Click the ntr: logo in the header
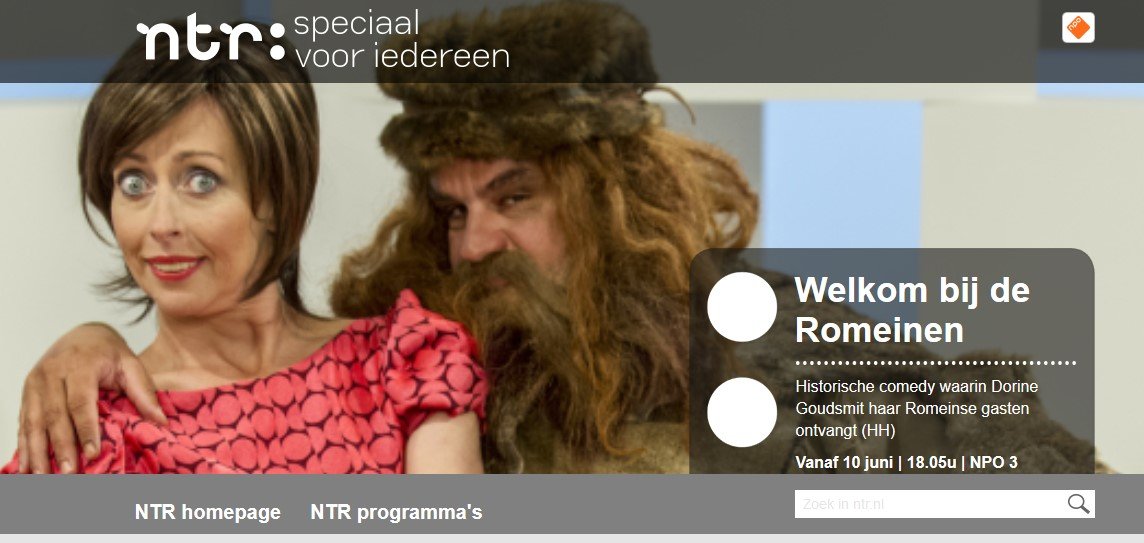 [211, 39]
